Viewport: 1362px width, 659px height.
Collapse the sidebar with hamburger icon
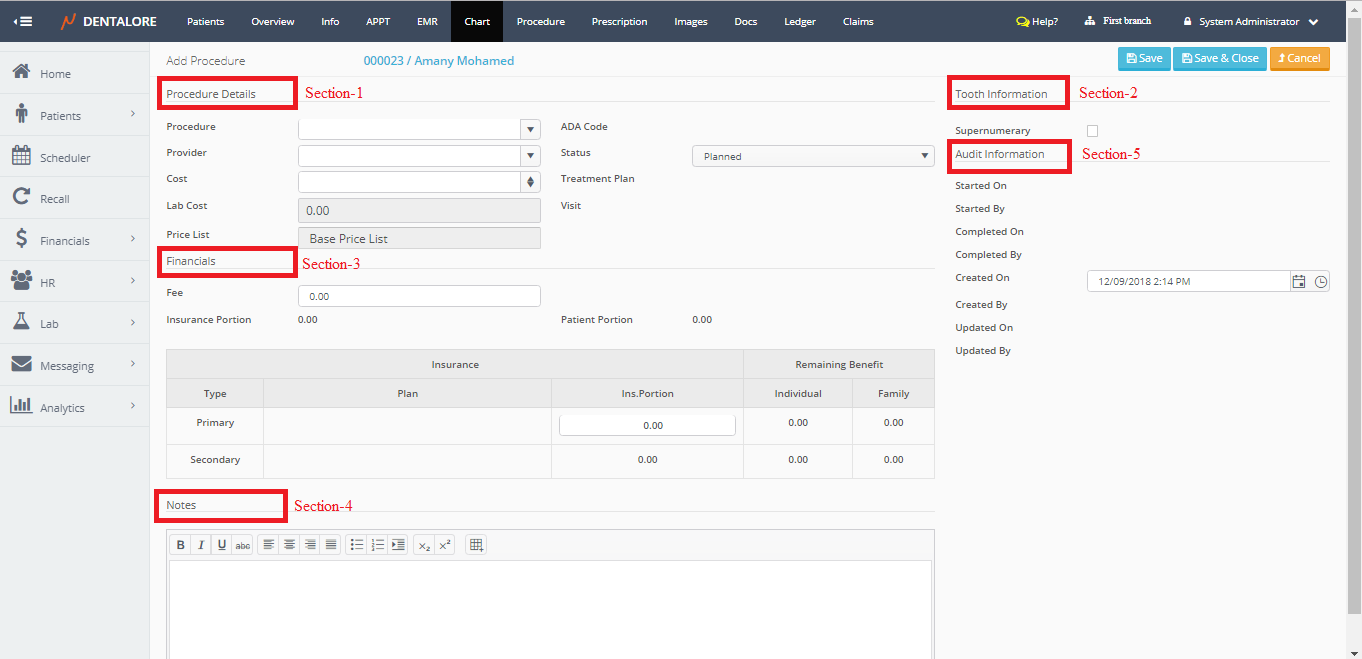tap(22, 21)
